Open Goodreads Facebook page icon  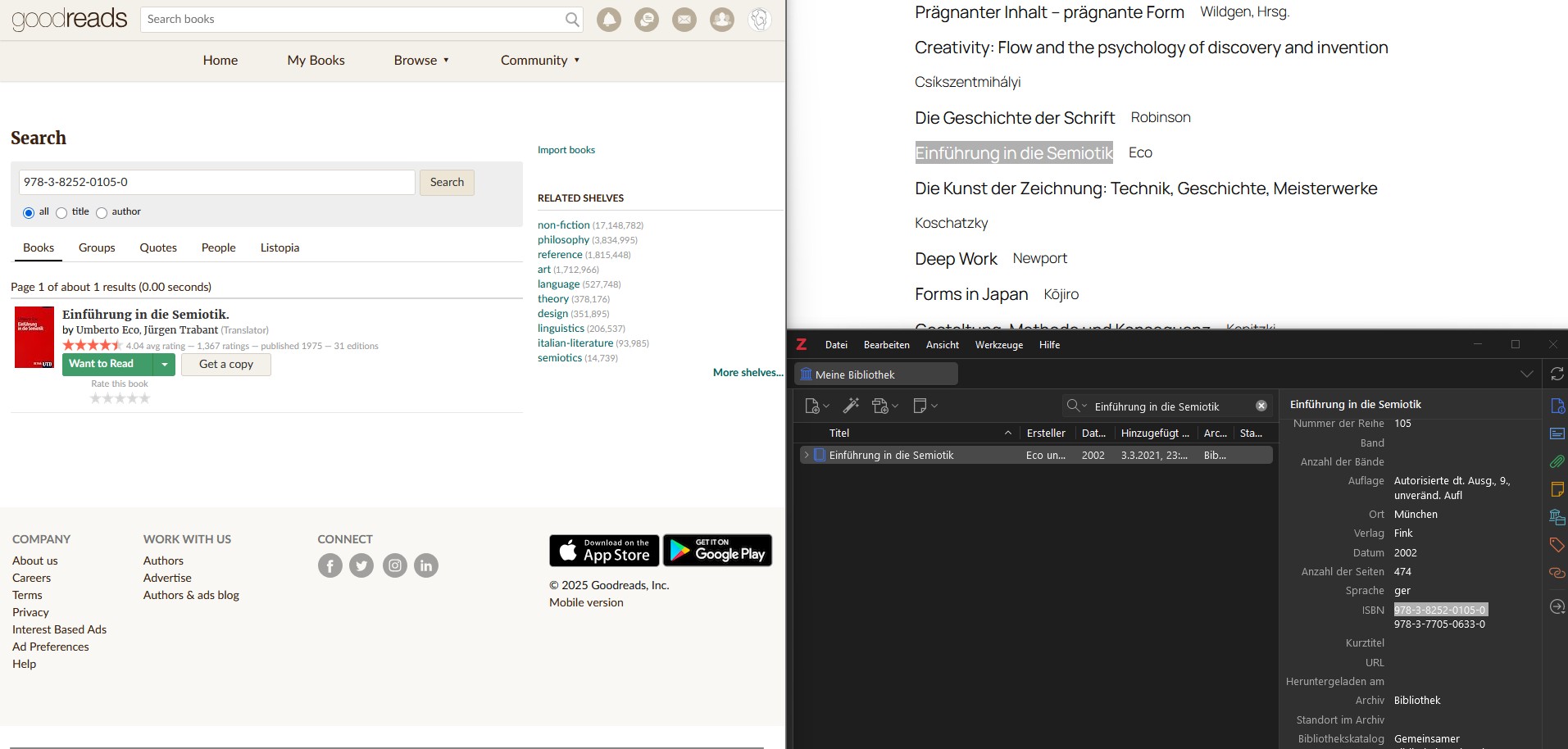[x=330, y=565]
